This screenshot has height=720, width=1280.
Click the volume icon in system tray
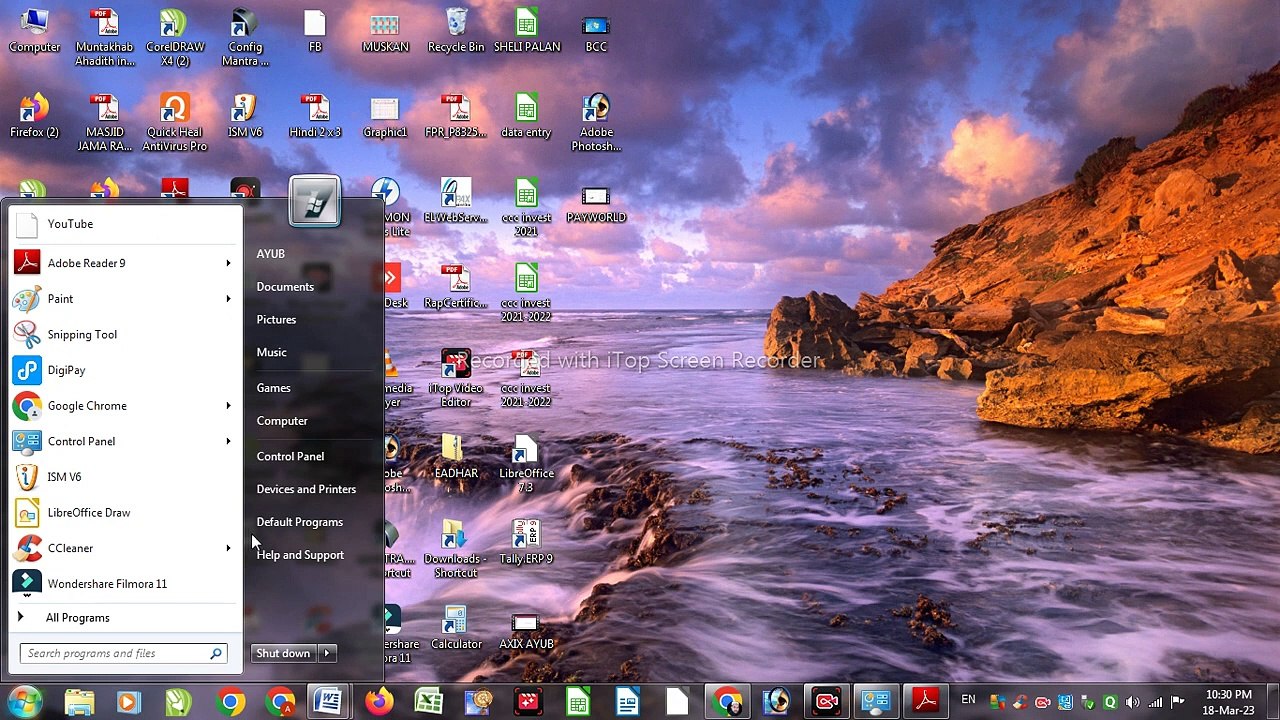[1132, 702]
